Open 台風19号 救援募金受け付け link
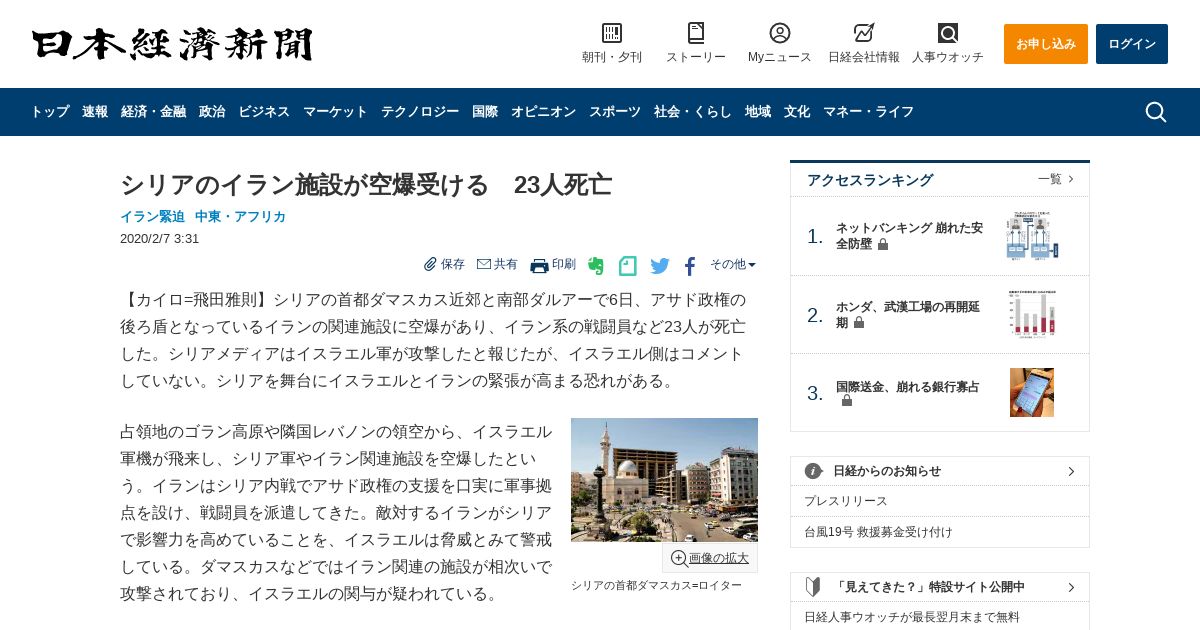1200x630 pixels. coord(878,532)
